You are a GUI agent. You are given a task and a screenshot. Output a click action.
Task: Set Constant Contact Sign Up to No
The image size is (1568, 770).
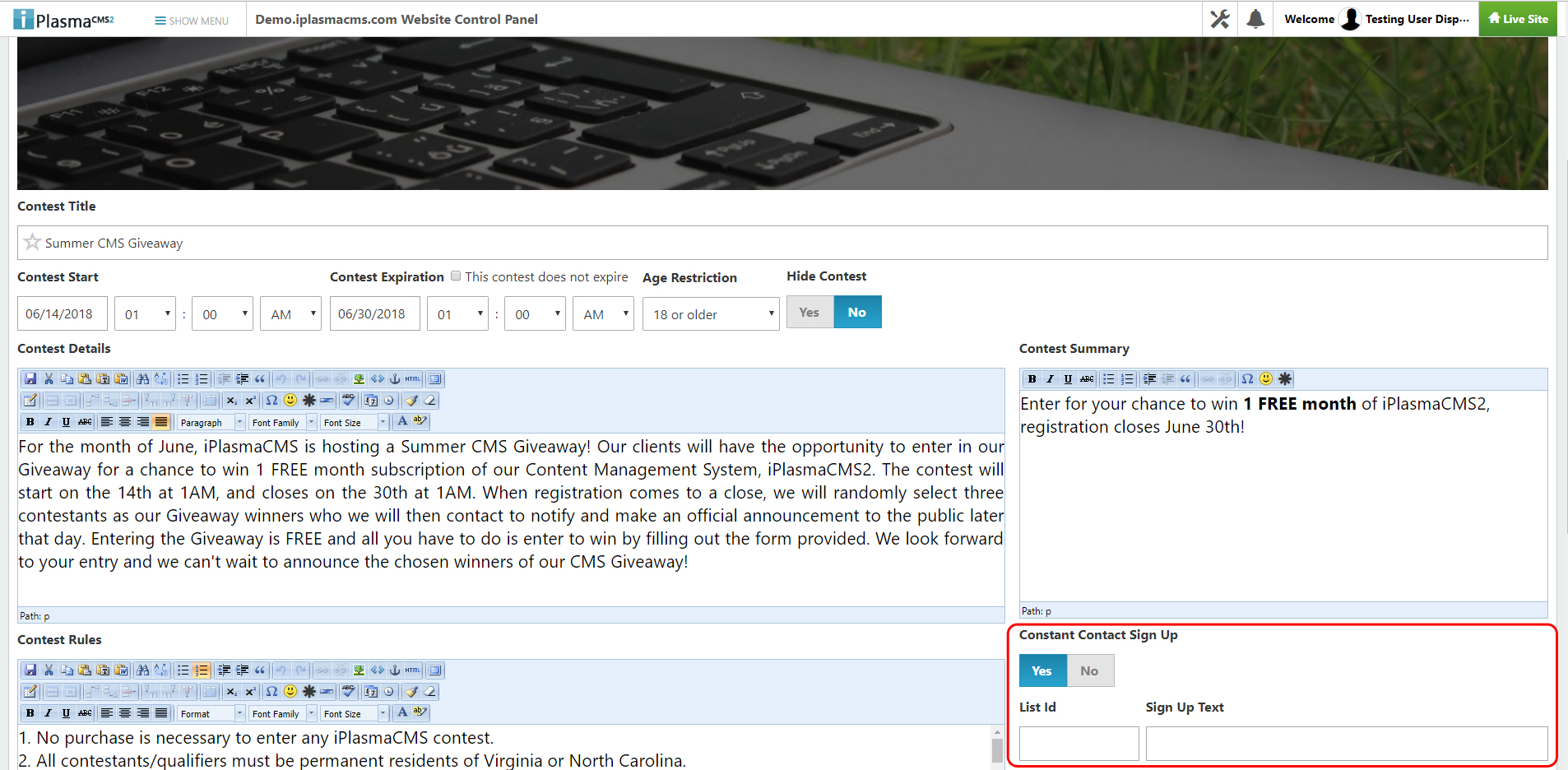[1090, 671]
